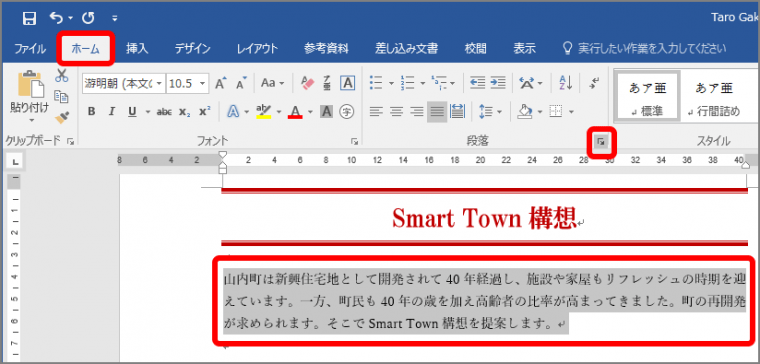
Task: Switch to the 校閲 tab
Action: 475,48
